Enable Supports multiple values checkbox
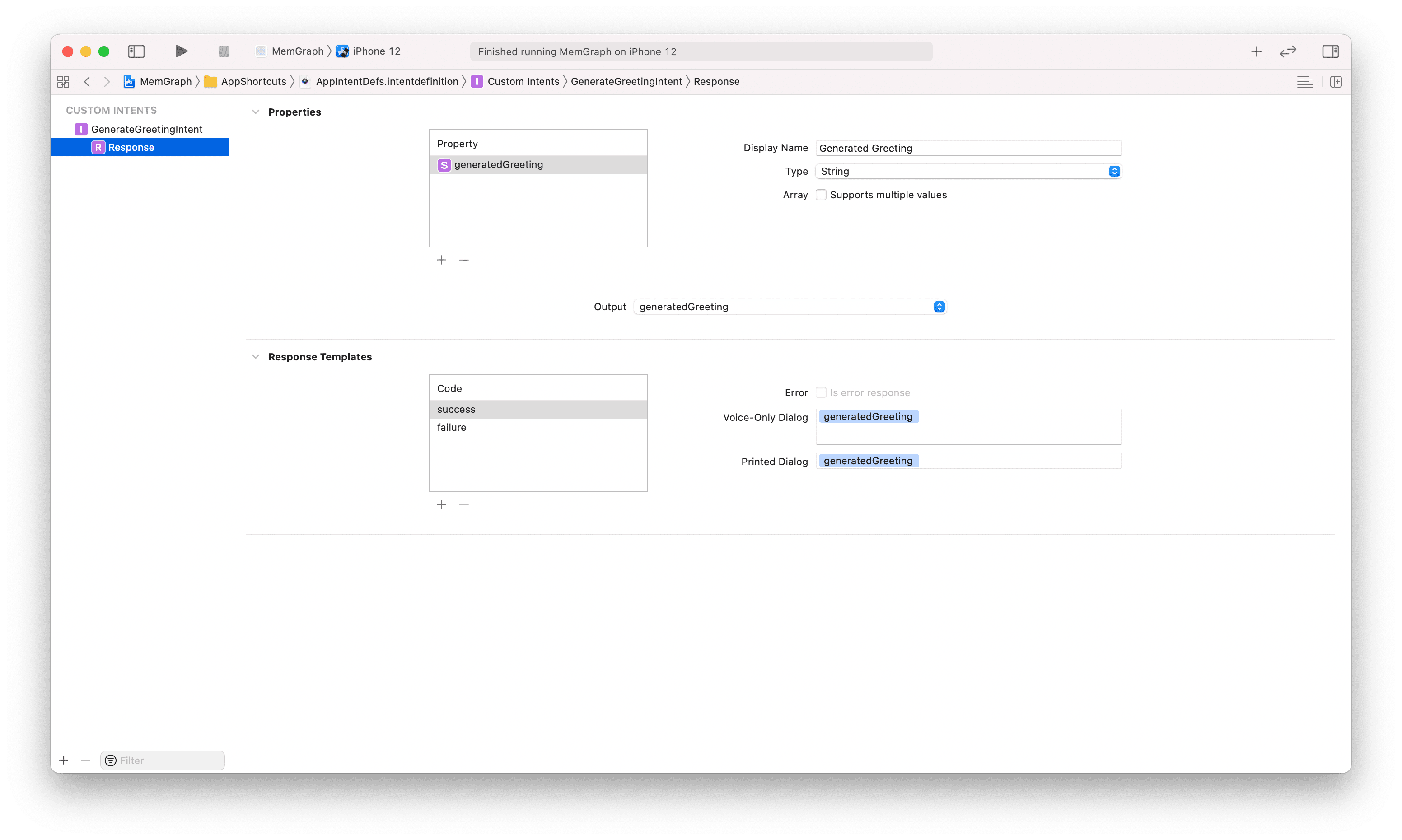 821,195
